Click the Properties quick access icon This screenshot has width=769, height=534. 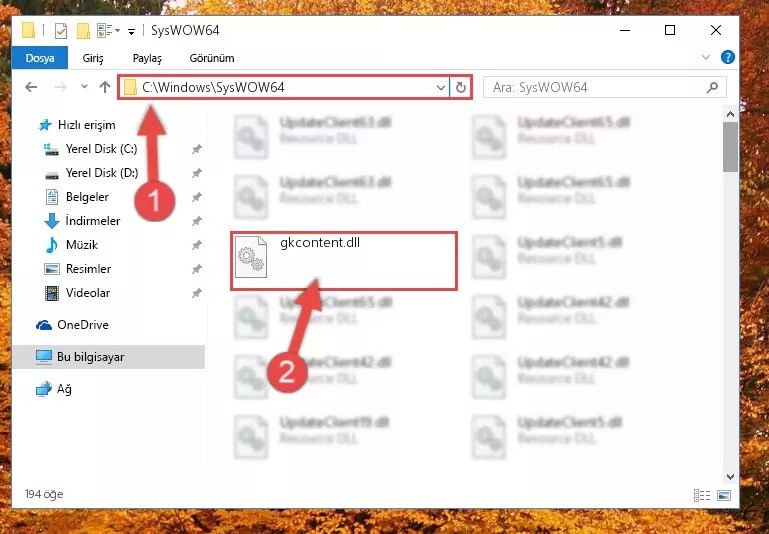[61, 31]
